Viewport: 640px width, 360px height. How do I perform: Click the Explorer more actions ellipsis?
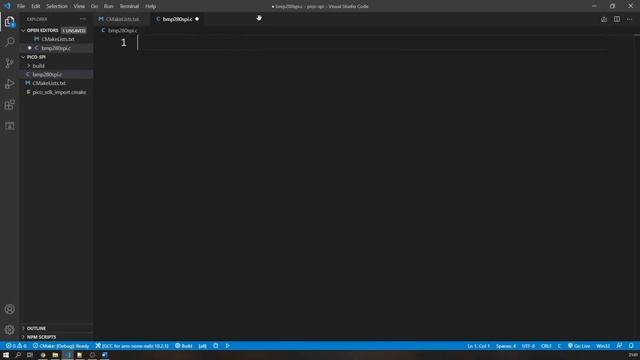coord(83,19)
